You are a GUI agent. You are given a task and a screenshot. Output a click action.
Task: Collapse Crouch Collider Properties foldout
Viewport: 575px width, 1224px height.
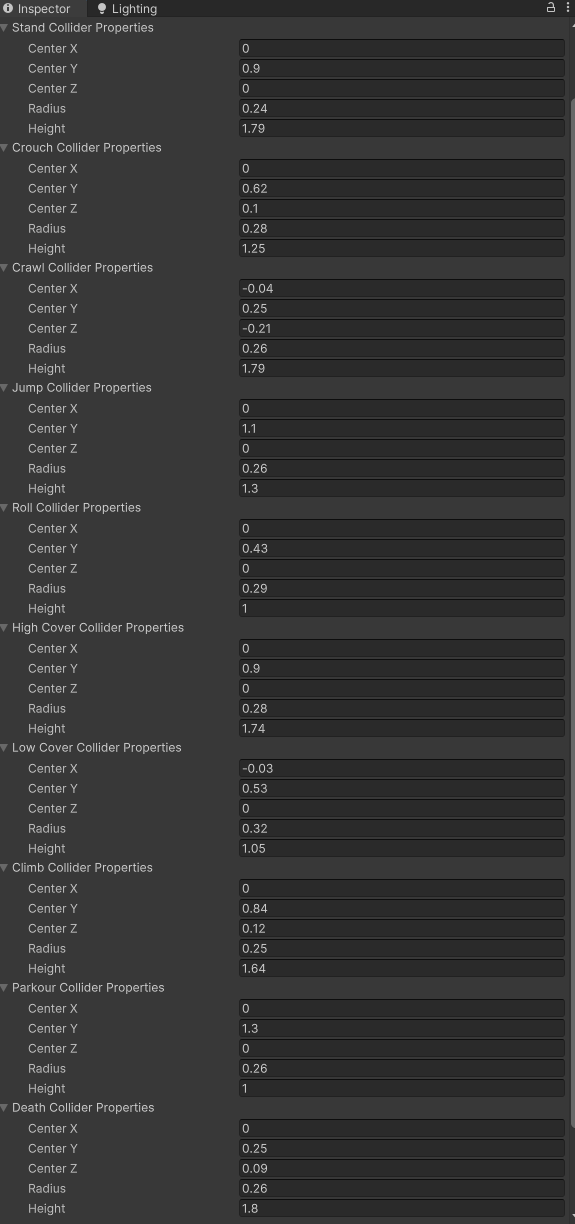pyautogui.click(x=5, y=148)
